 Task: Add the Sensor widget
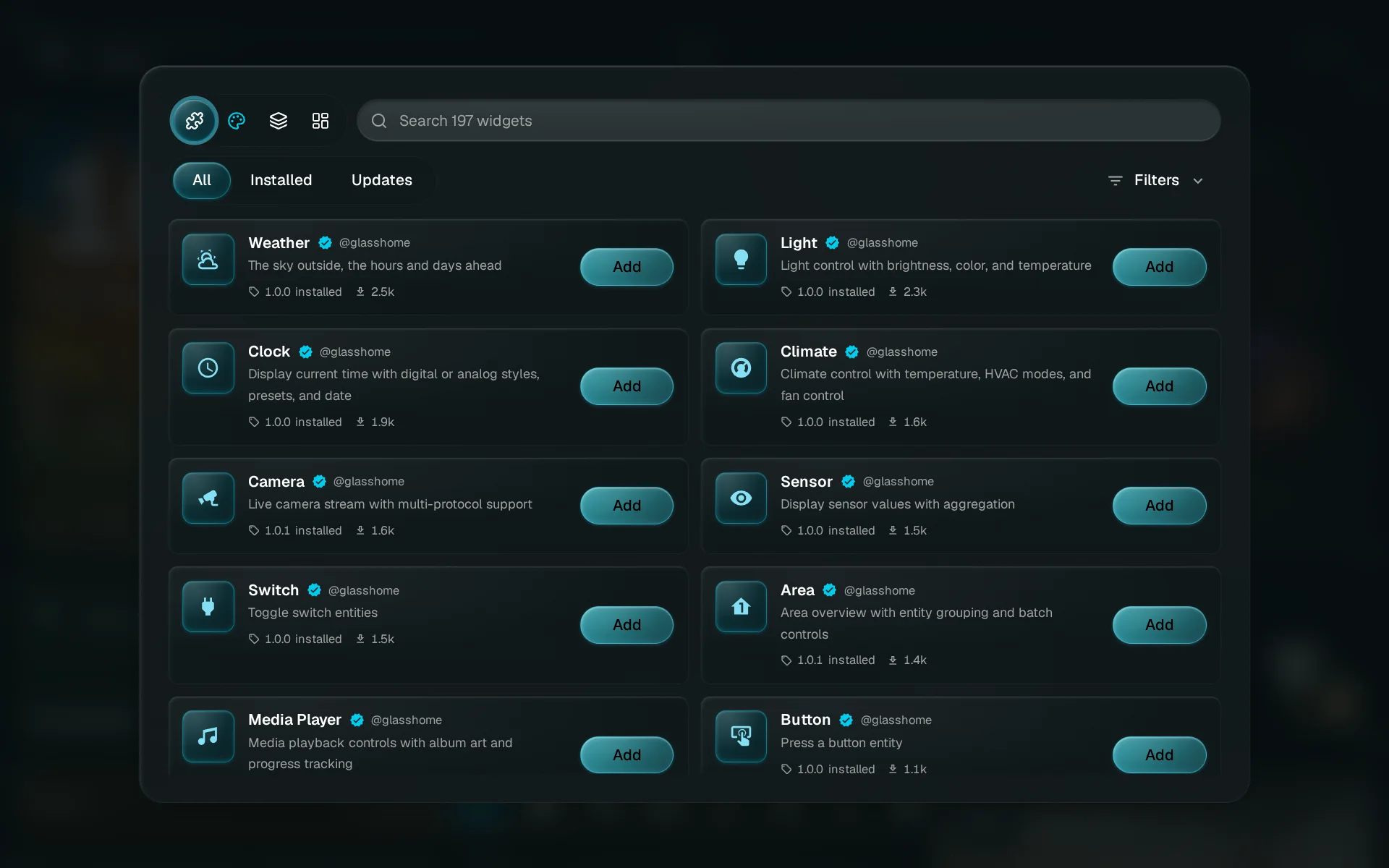click(1159, 506)
